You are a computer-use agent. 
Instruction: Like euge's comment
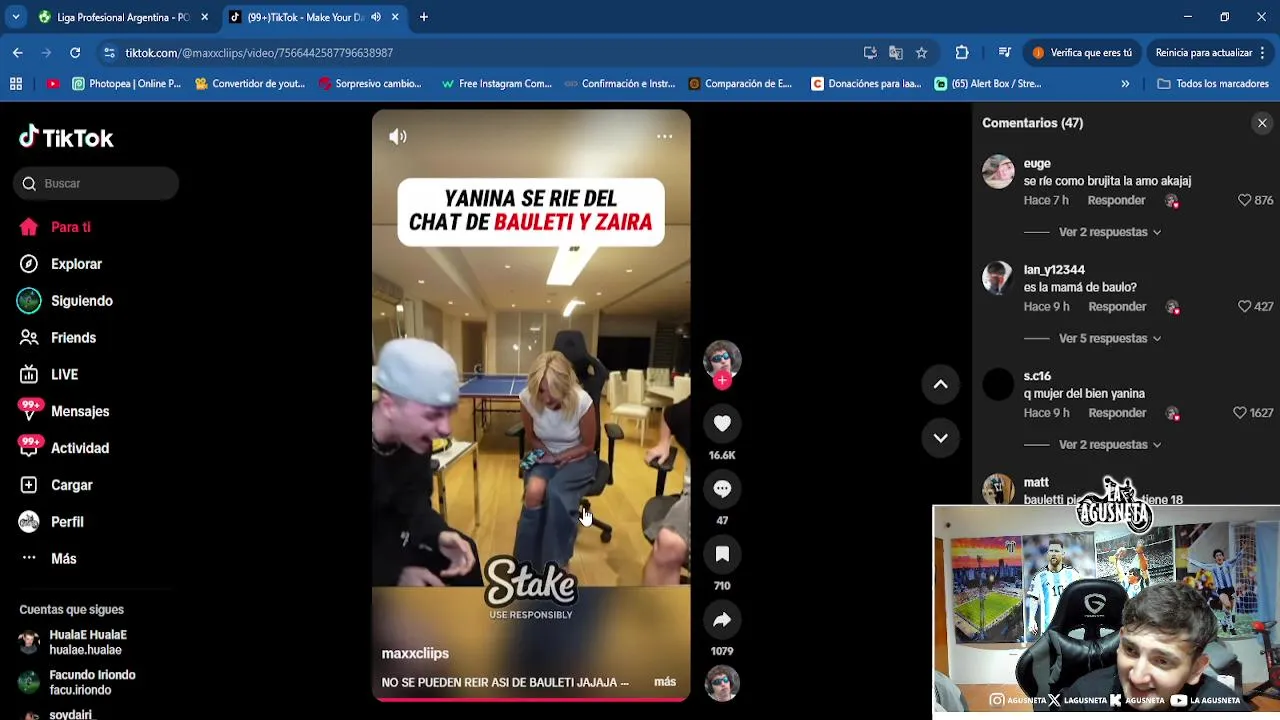tap(1245, 200)
